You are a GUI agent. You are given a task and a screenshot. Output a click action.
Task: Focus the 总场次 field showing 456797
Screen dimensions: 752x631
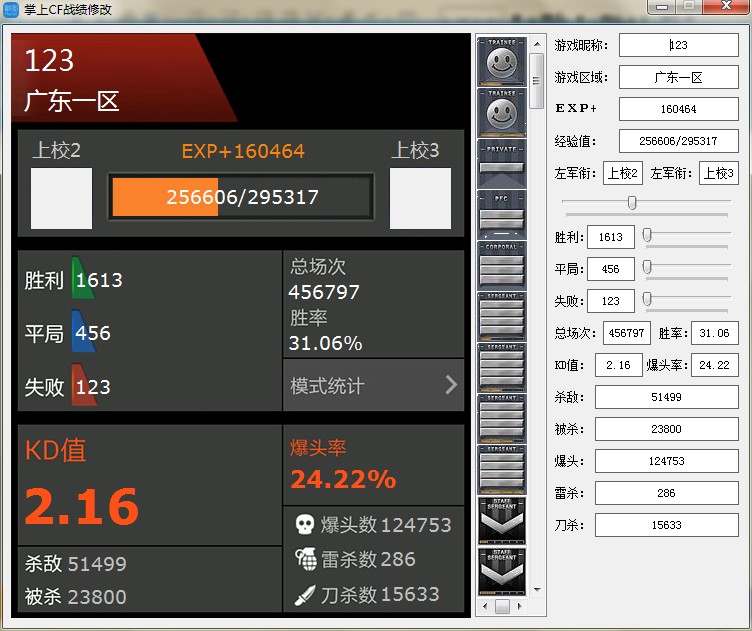click(626, 333)
